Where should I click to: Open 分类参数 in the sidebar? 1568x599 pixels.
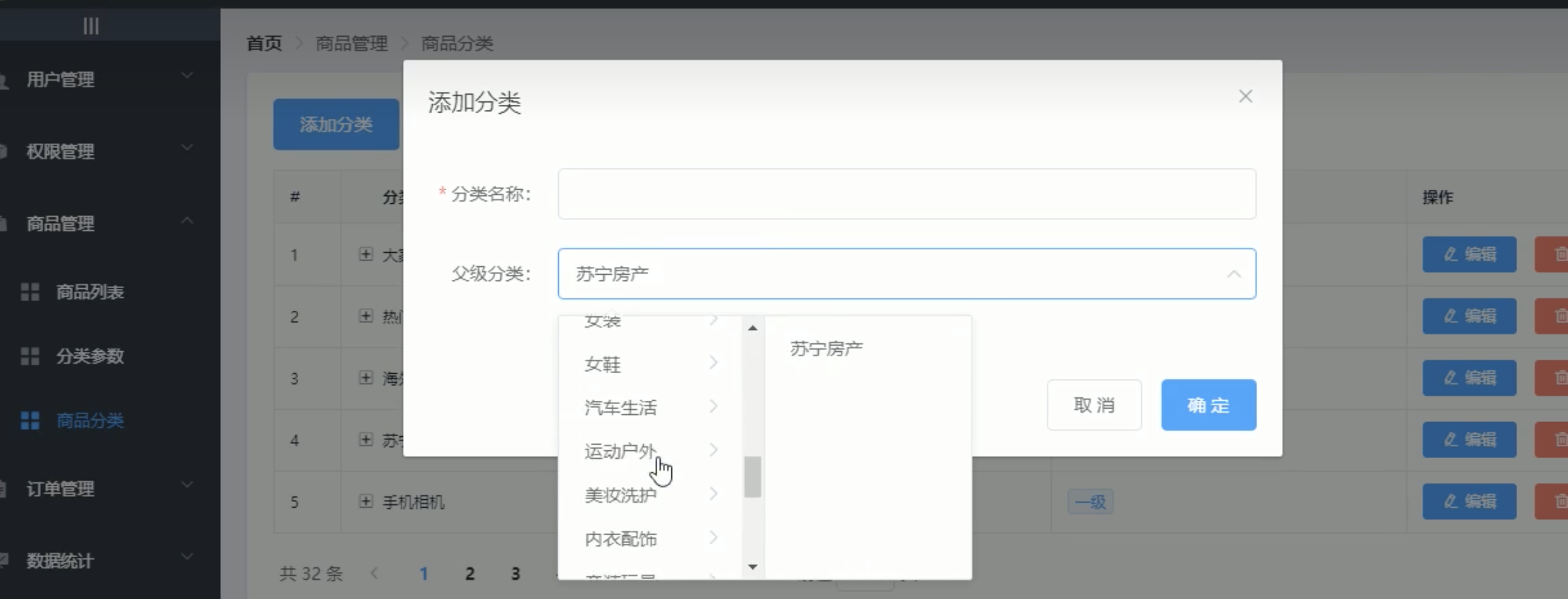(90, 356)
